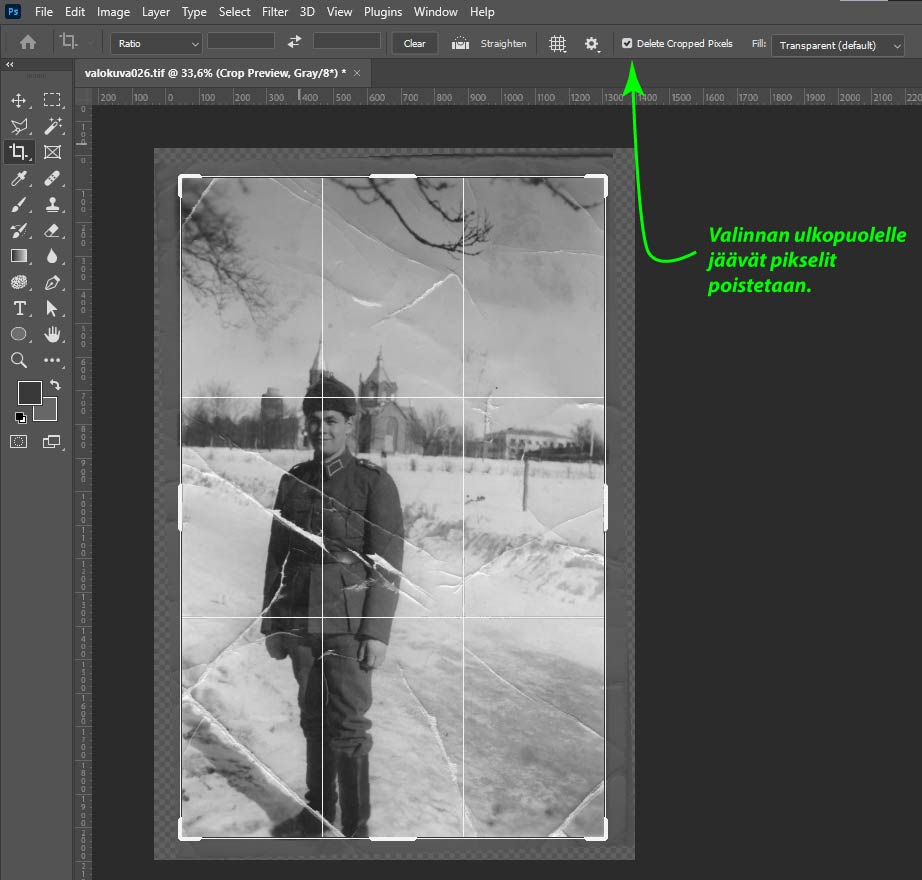Open the Image menu

click(x=113, y=12)
